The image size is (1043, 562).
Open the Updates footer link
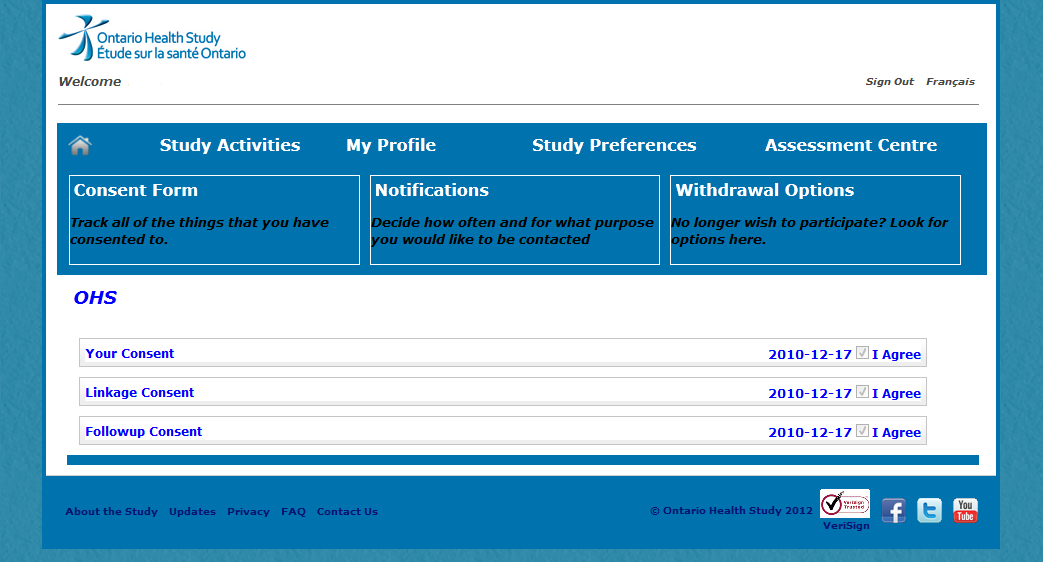coord(192,511)
